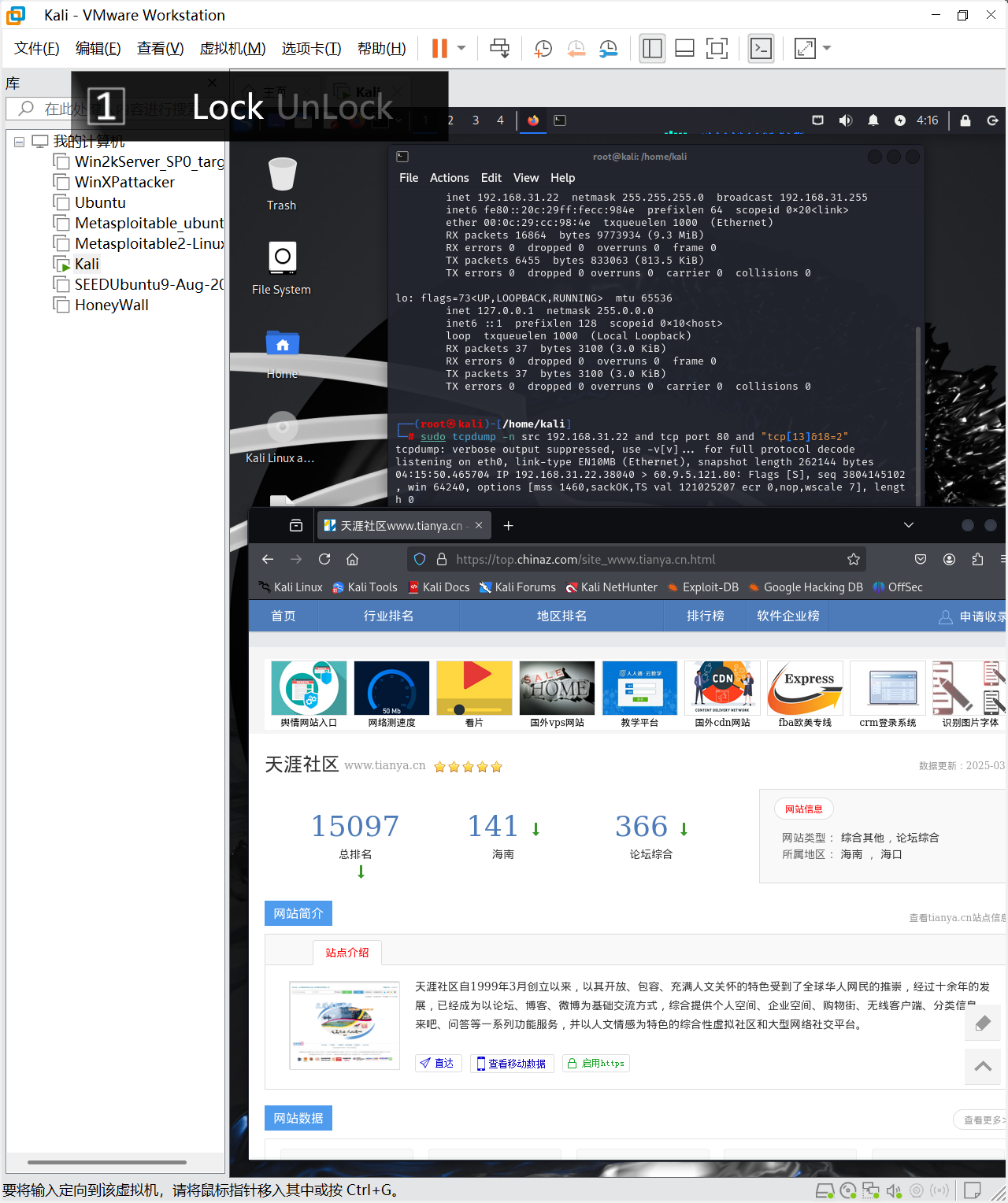Open the Kali Tools bookmark
This screenshot has width=1008, height=1203.
(x=365, y=587)
